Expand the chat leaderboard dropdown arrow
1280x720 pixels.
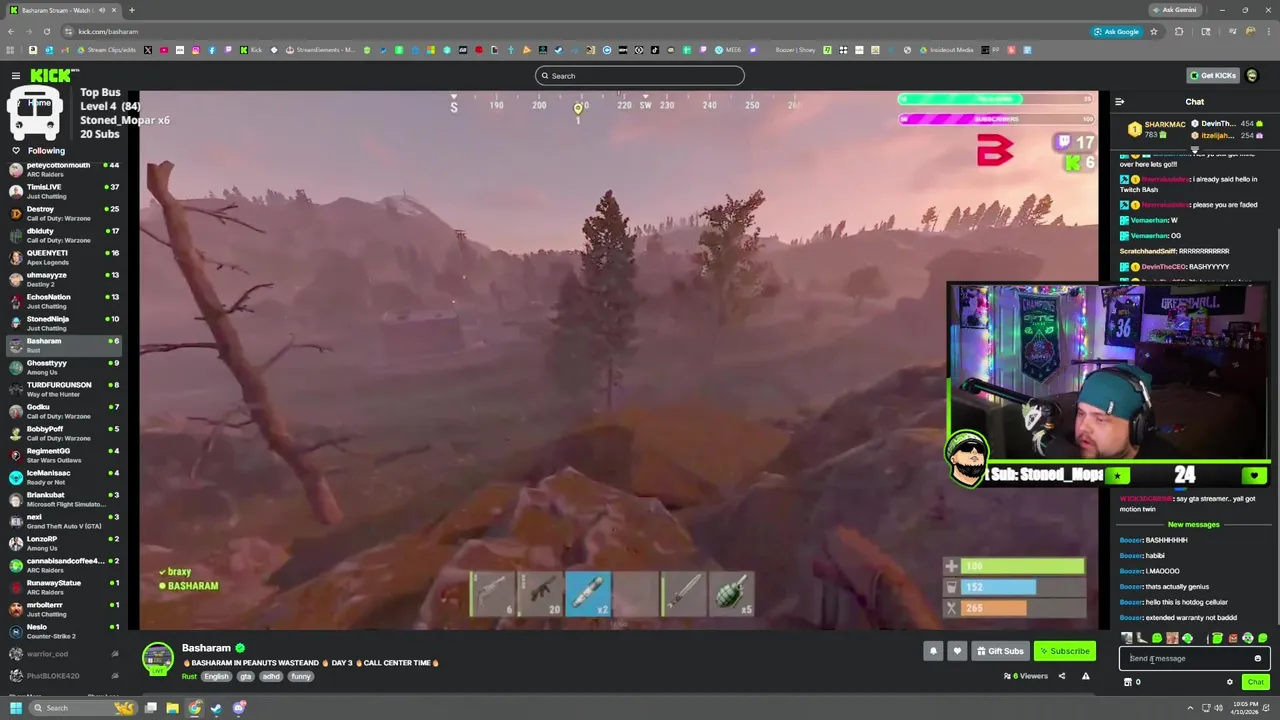pos(1194,150)
